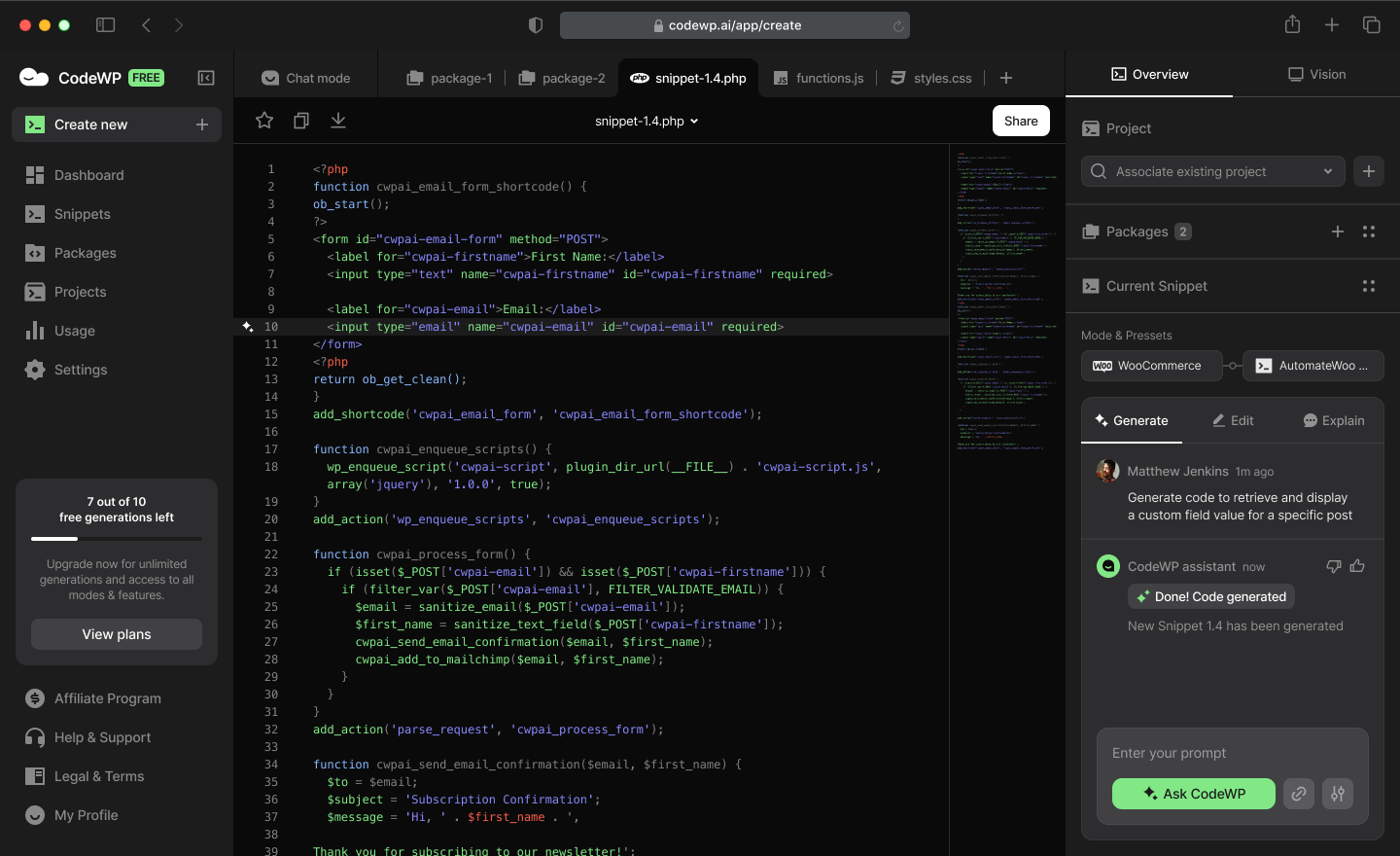
Task: Collapse the CodeWP left sidebar
Action: click(x=206, y=78)
